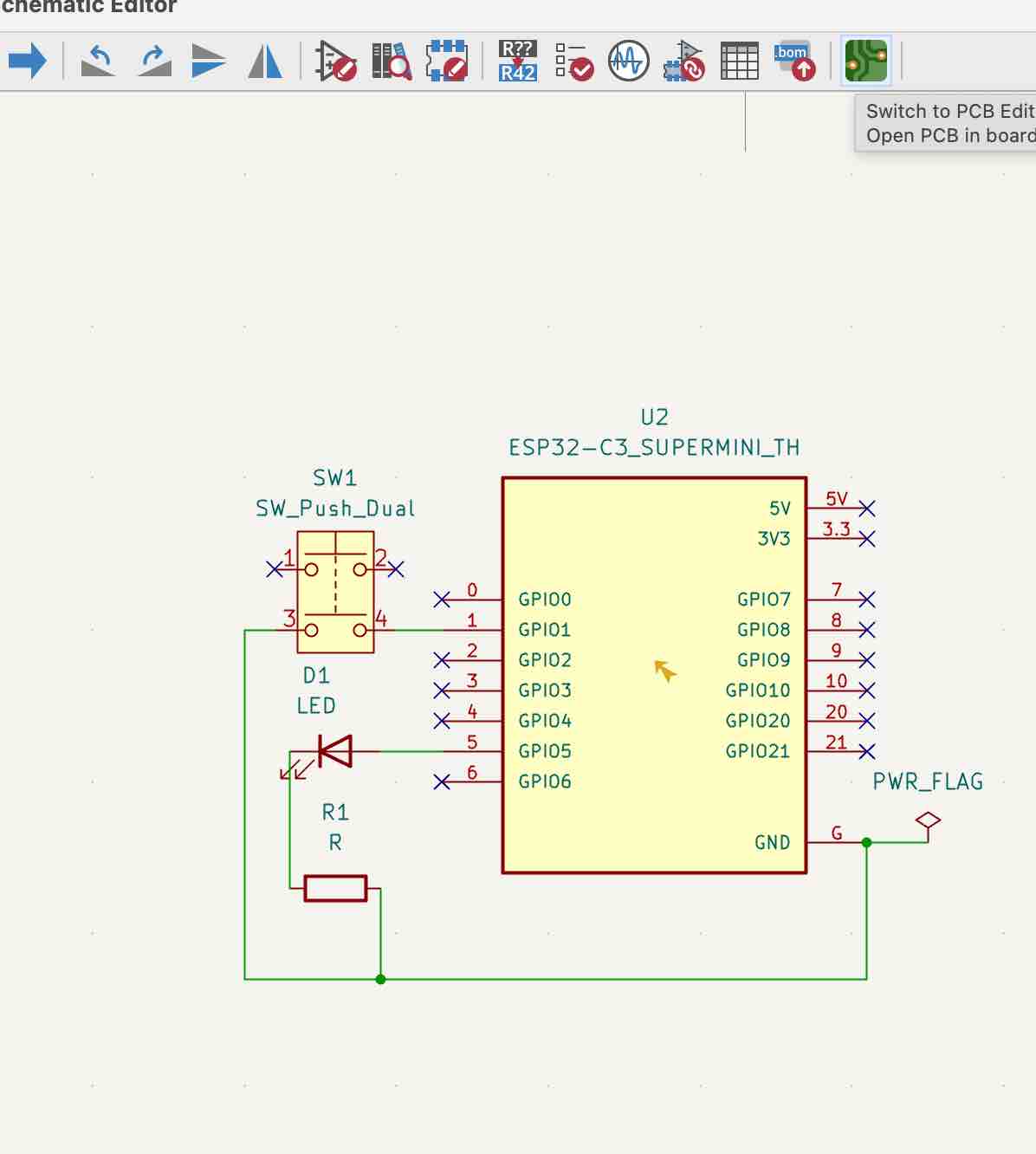Click the GND pin name inside U2
The width and height of the screenshot is (1036, 1154).
[x=772, y=843]
